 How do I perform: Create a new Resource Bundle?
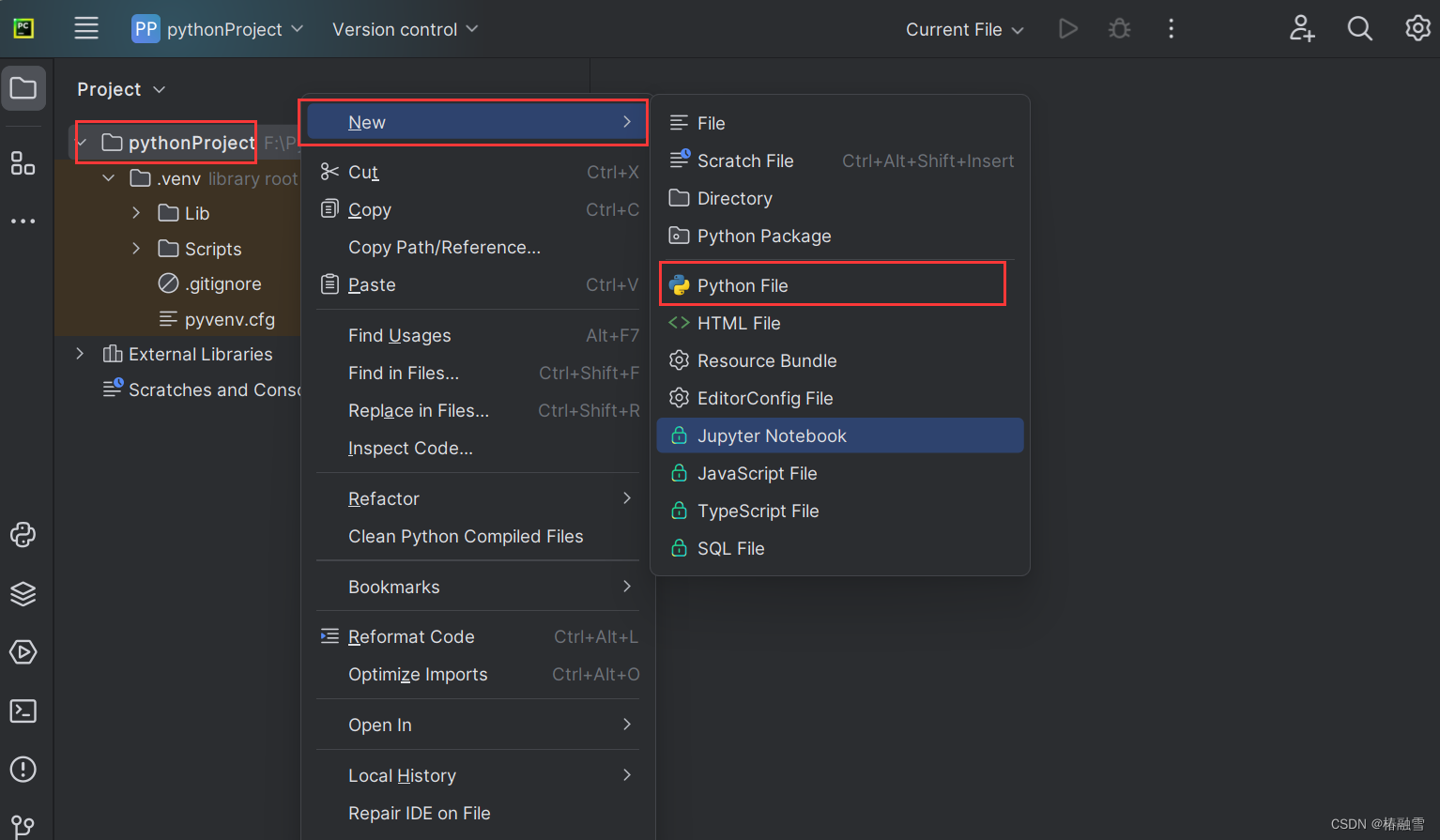[840, 360]
